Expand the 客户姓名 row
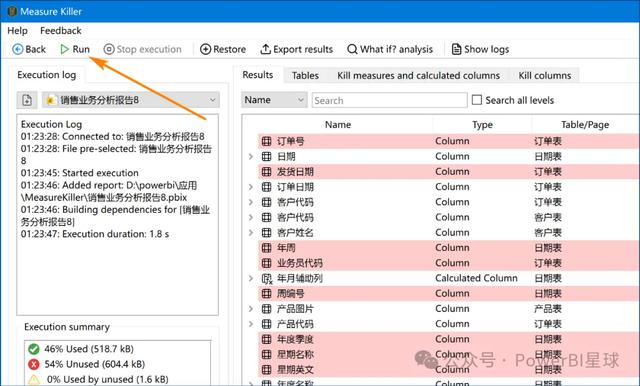 (251, 233)
